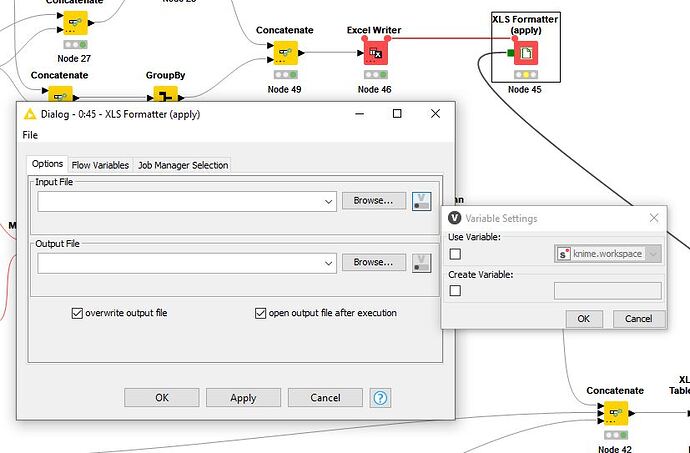The image size is (690, 453).
Task: Click the Create Variable name field
Action: pos(608,291)
